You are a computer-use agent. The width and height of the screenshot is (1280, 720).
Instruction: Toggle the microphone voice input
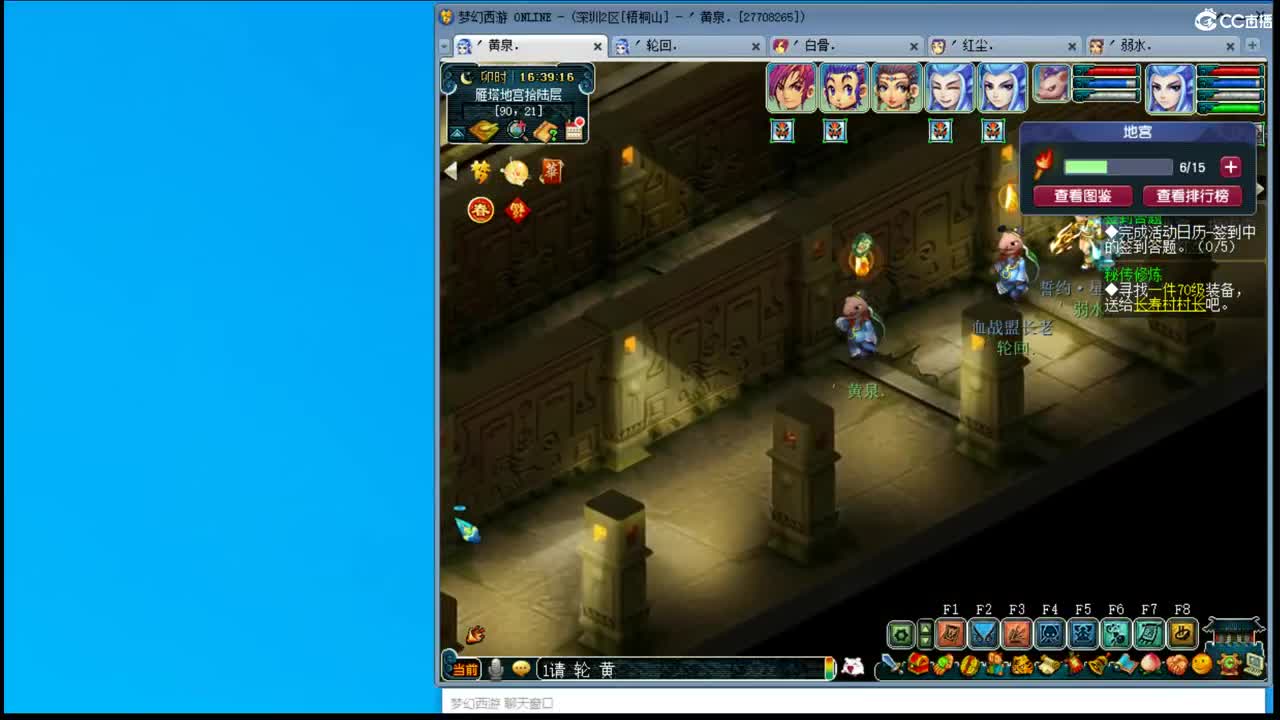tap(495, 669)
